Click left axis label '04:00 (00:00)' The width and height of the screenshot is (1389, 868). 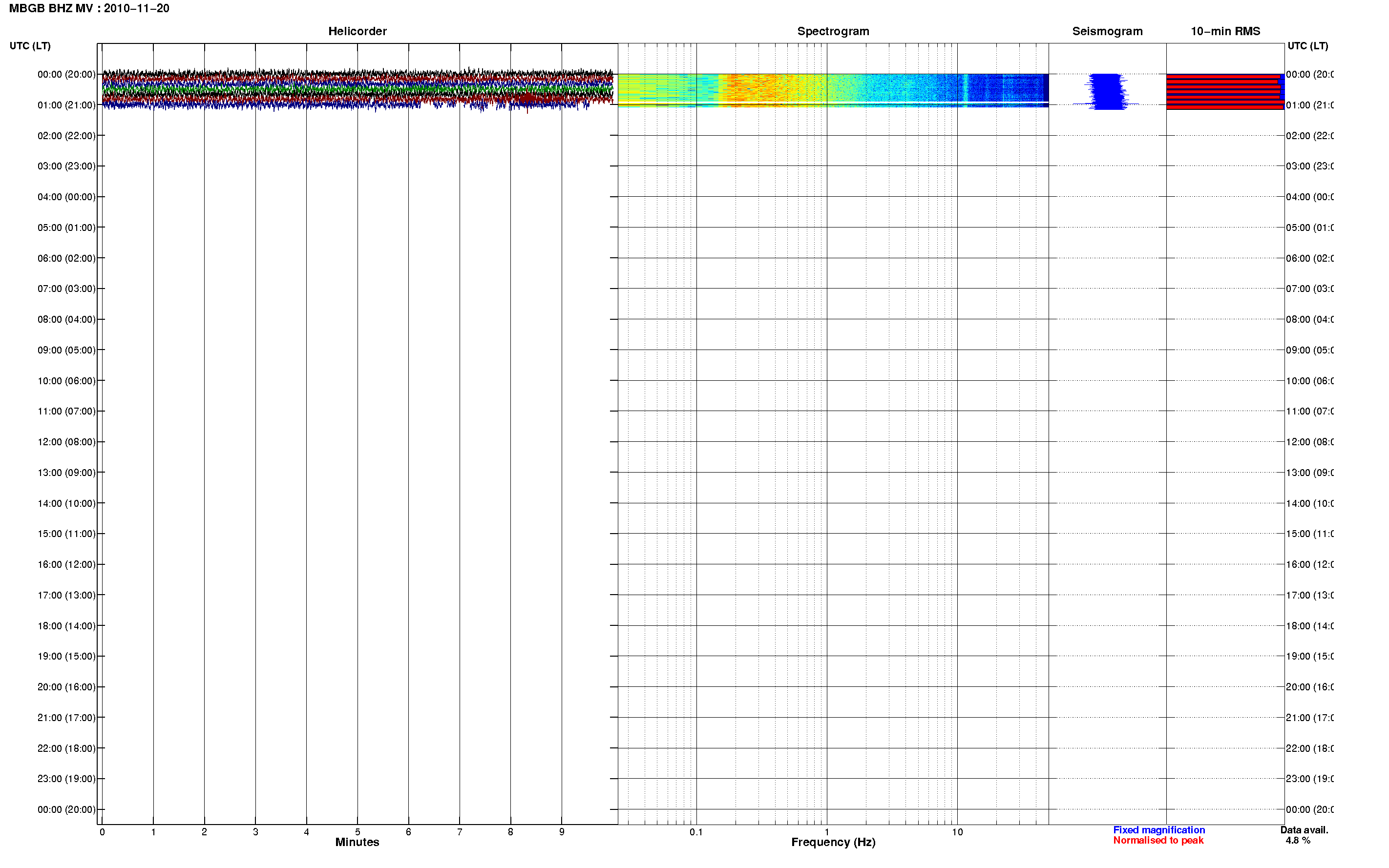[x=66, y=197]
